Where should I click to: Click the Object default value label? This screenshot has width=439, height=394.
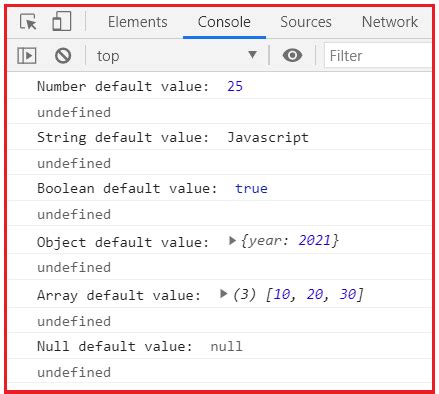point(123,242)
